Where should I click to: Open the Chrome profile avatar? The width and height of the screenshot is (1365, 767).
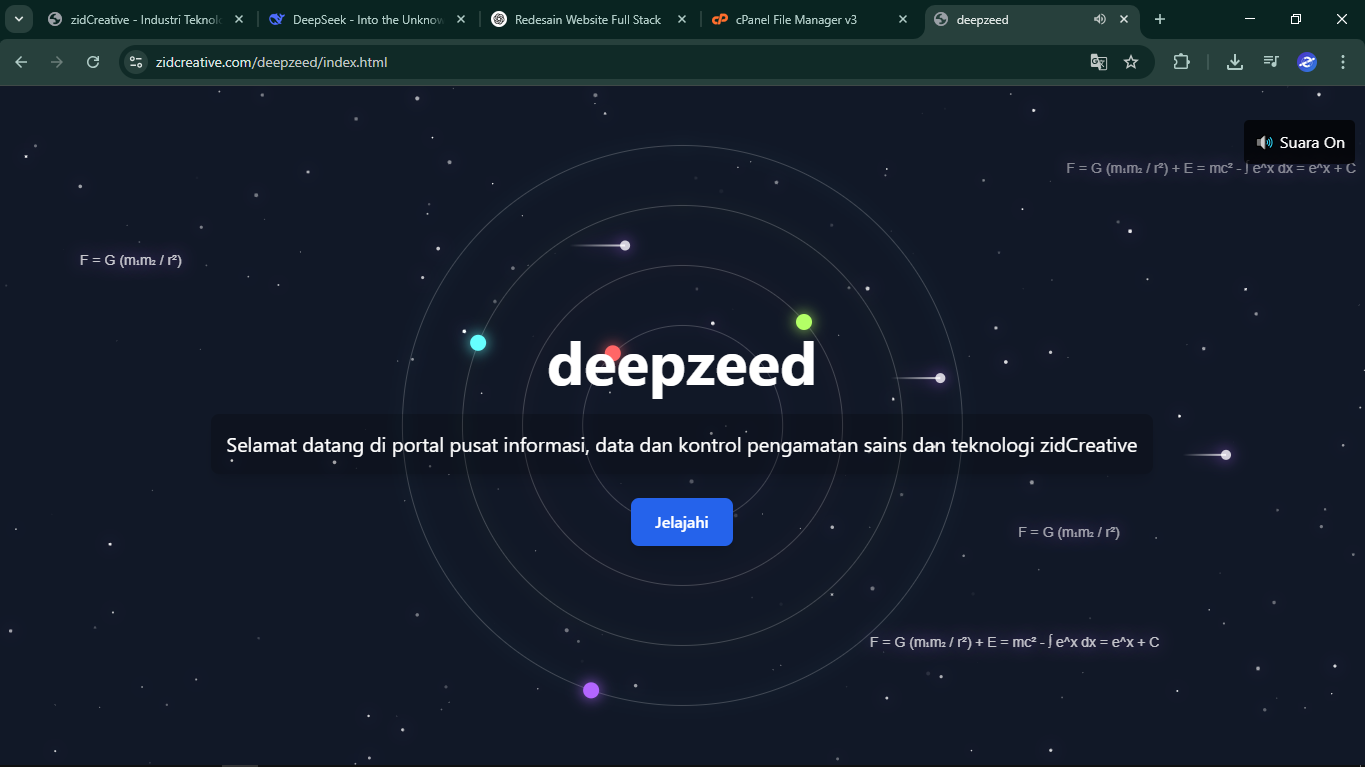1307,62
